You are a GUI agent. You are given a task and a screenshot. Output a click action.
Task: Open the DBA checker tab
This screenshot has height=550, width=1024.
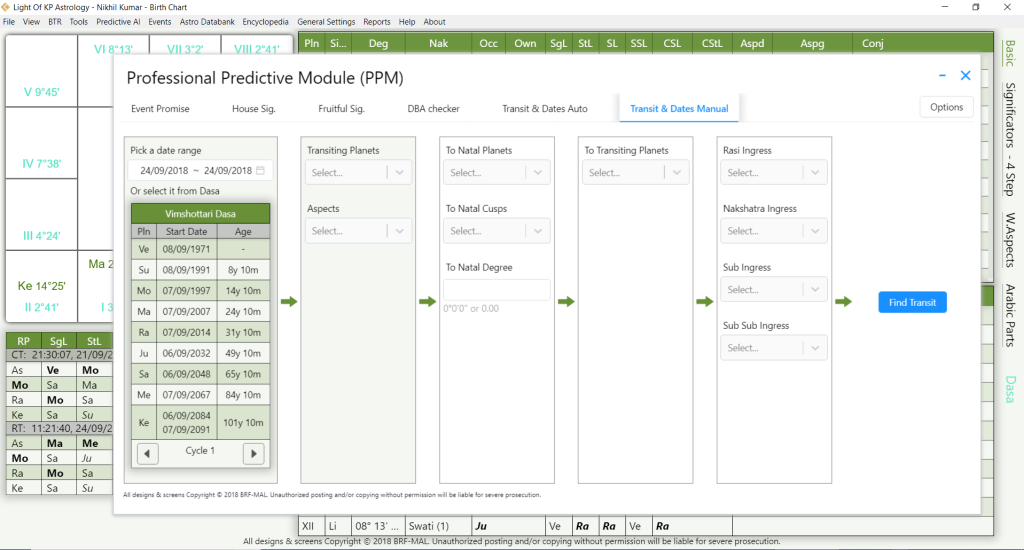click(433, 108)
